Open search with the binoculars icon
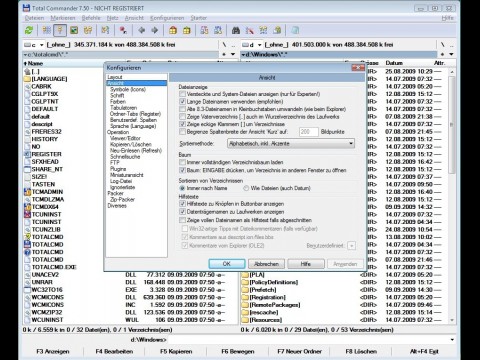 click(236, 30)
